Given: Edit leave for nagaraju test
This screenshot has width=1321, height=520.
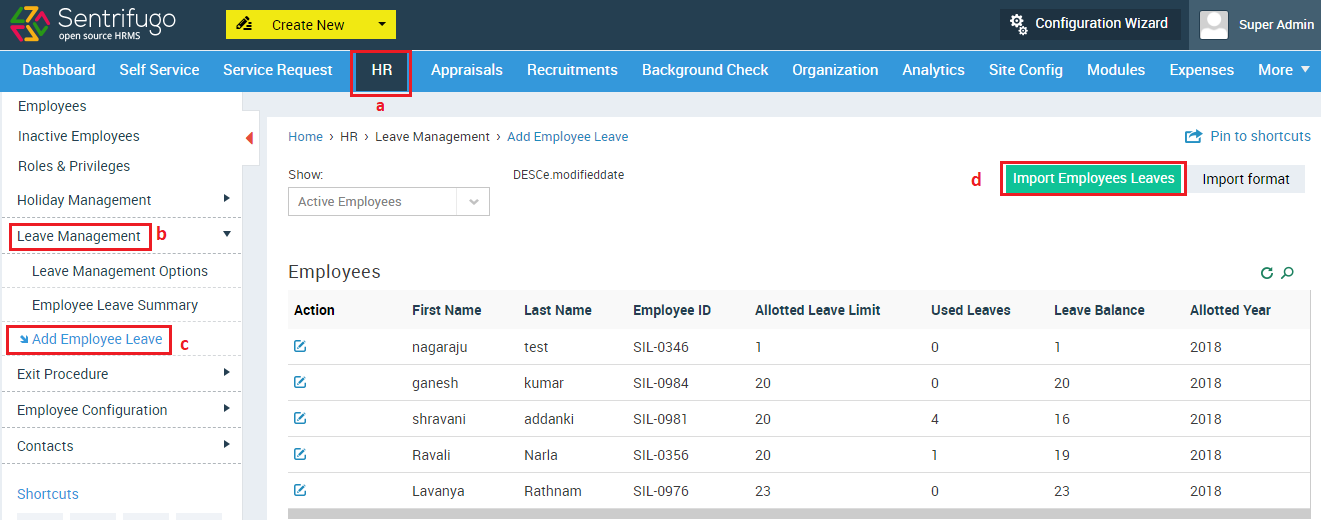Looking at the screenshot, I should pyautogui.click(x=300, y=346).
